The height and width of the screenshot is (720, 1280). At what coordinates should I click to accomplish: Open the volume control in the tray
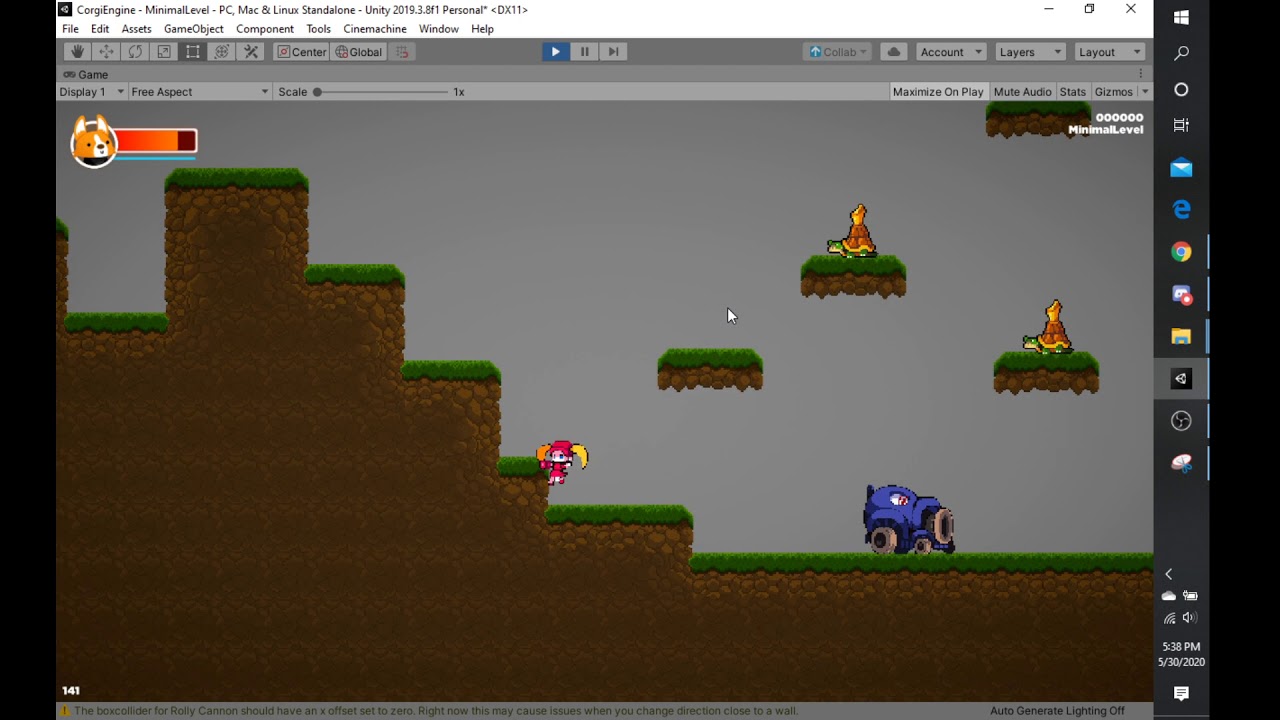[x=1190, y=618]
